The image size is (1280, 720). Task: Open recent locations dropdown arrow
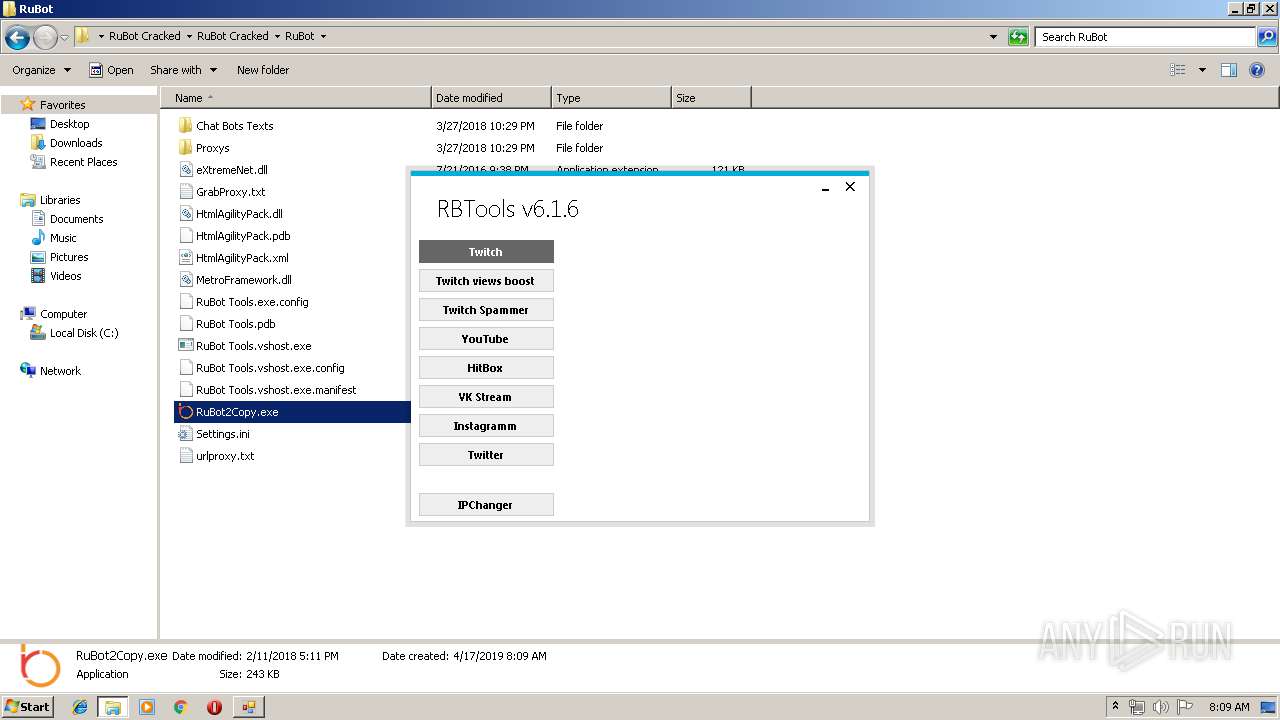(x=64, y=38)
